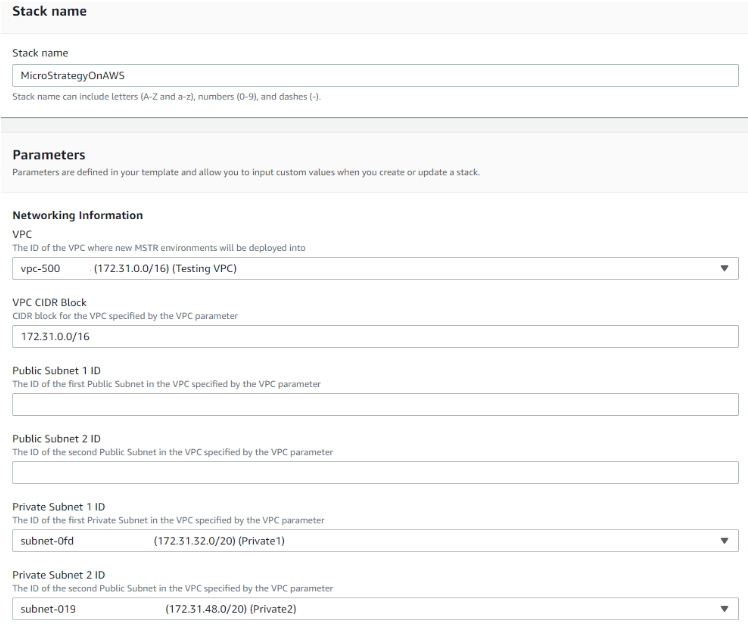Select the 'Parameters' heading text
This screenshot has width=748, height=635.
(49, 155)
